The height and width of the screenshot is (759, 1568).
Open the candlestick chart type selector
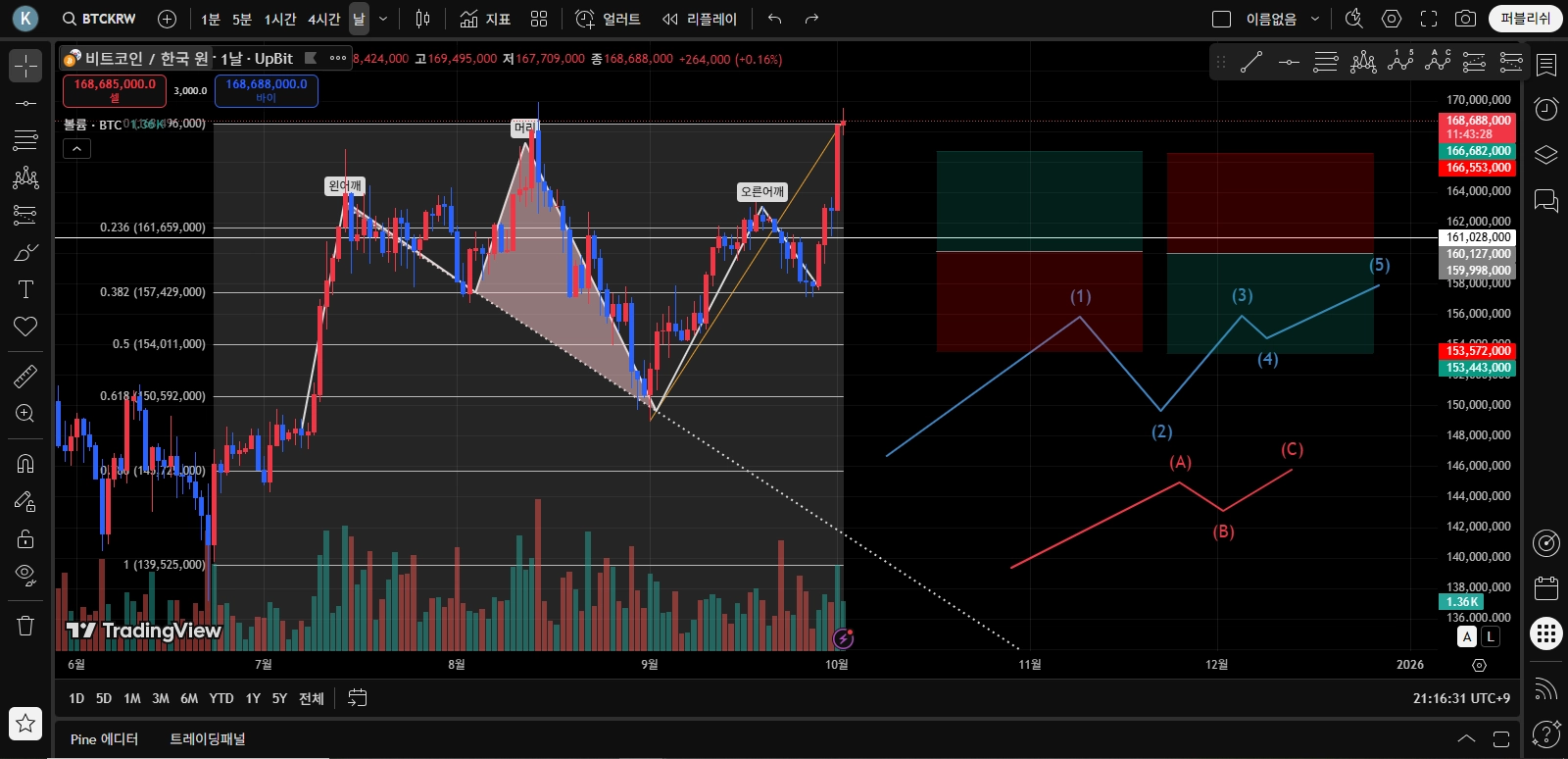click(x=422, y=19)
